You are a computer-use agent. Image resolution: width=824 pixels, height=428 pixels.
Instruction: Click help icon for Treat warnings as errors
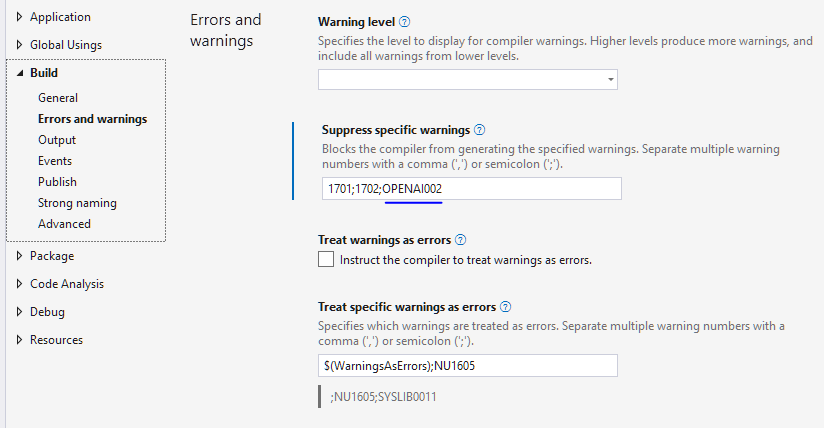coord(461,240)
